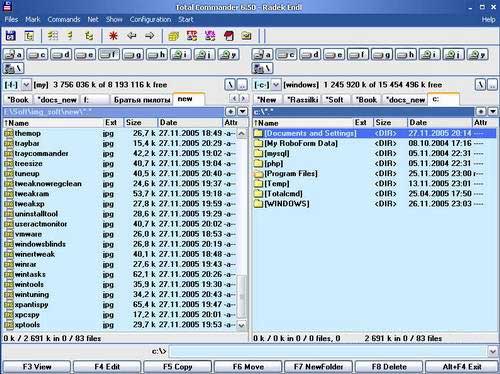Go to parent with right panel '..' button

pyautogui.click(x=493, y=85)
